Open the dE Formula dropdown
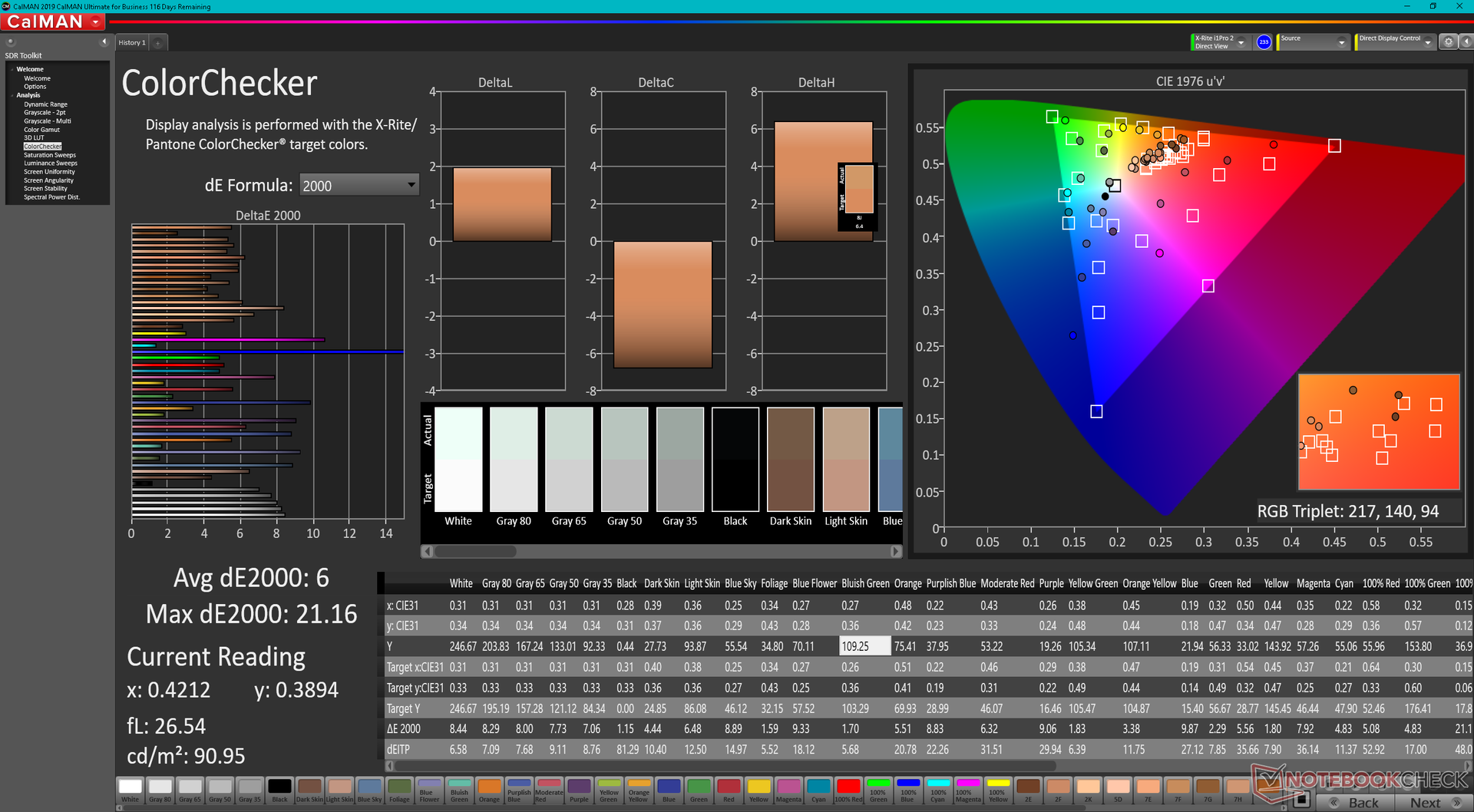1474x812 pixels. point(359,185)
